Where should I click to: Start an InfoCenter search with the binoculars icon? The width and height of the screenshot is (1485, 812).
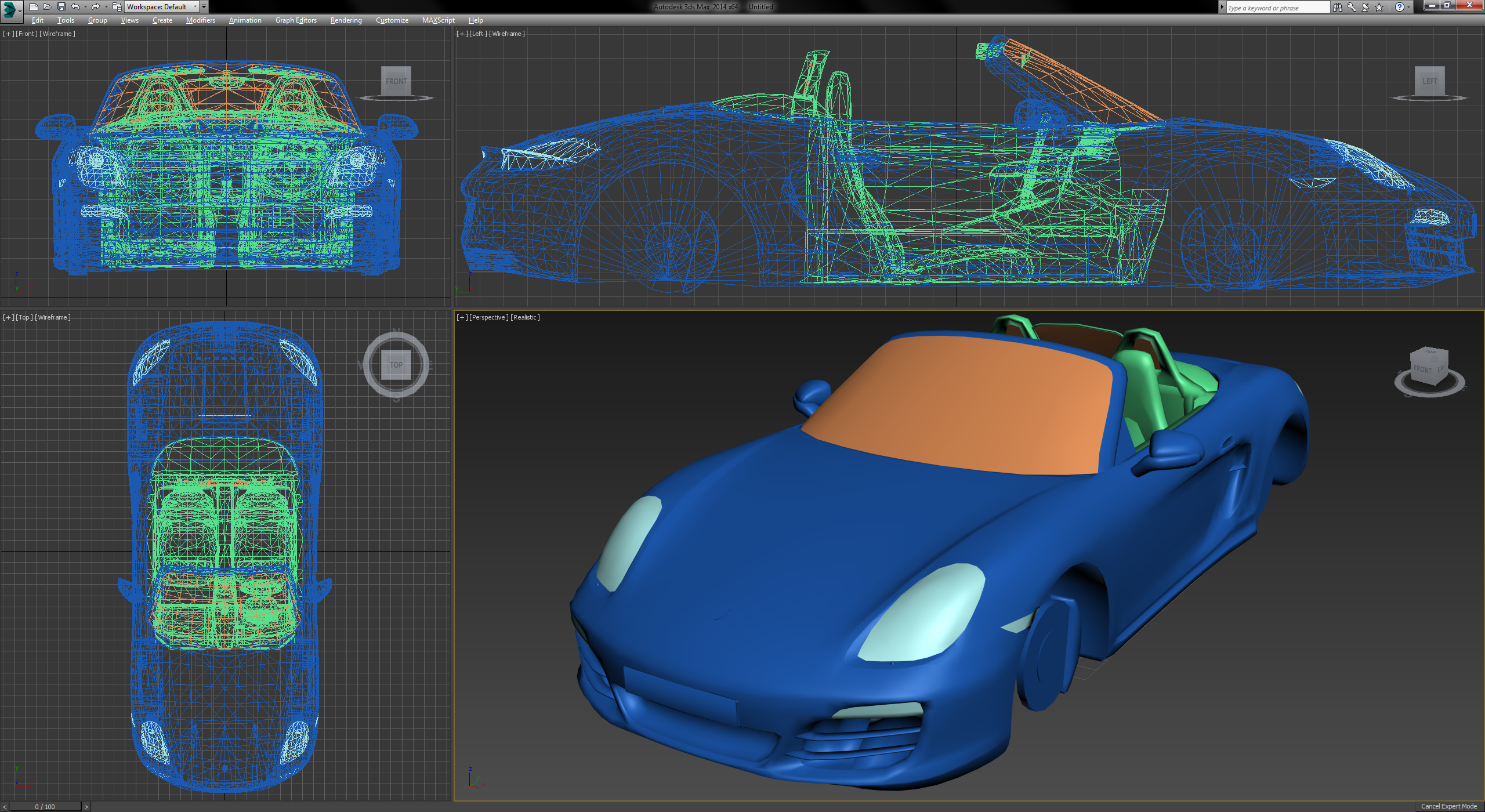point(1338,7)
